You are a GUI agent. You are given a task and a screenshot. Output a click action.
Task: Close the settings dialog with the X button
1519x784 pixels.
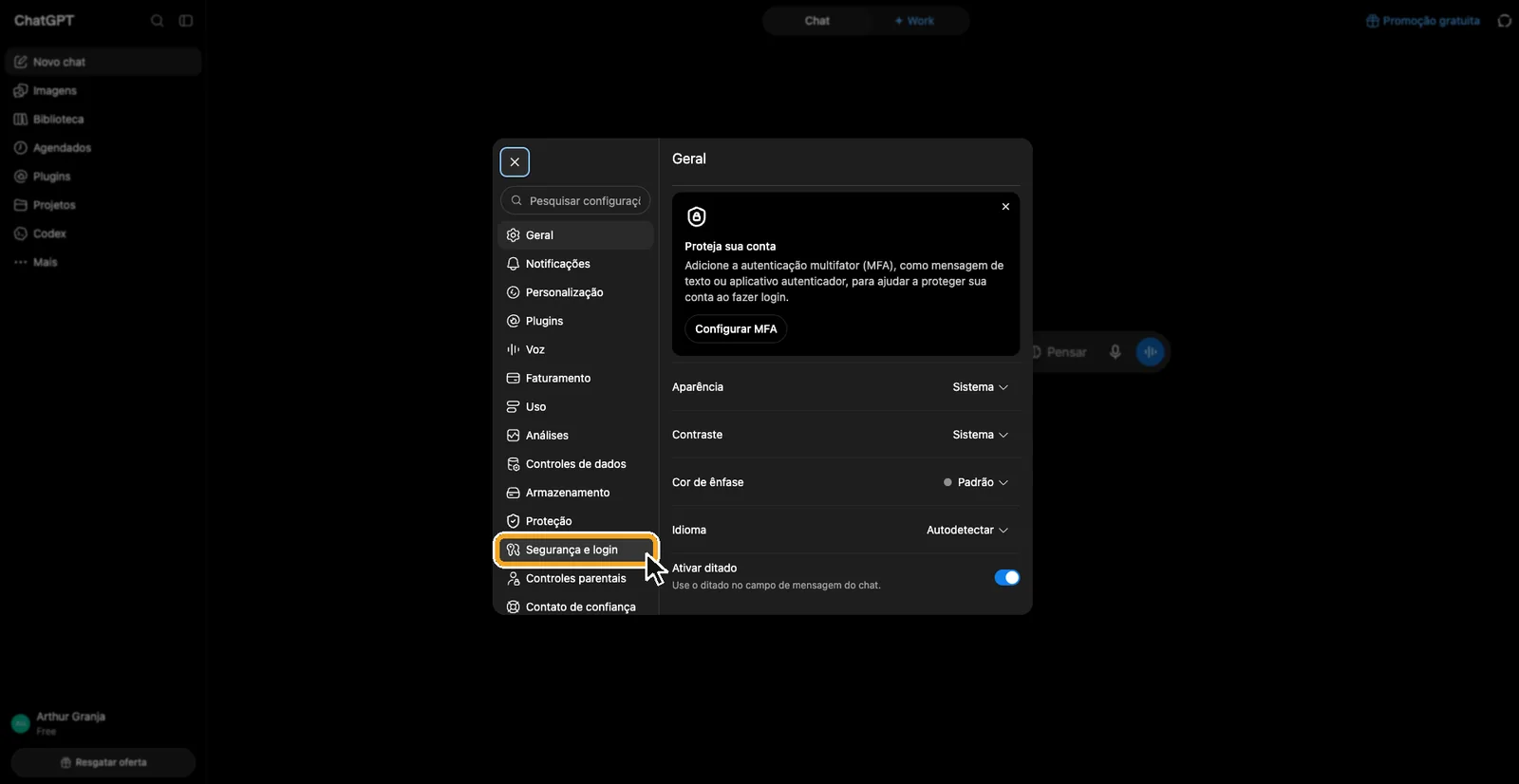(x=515, y=162)
